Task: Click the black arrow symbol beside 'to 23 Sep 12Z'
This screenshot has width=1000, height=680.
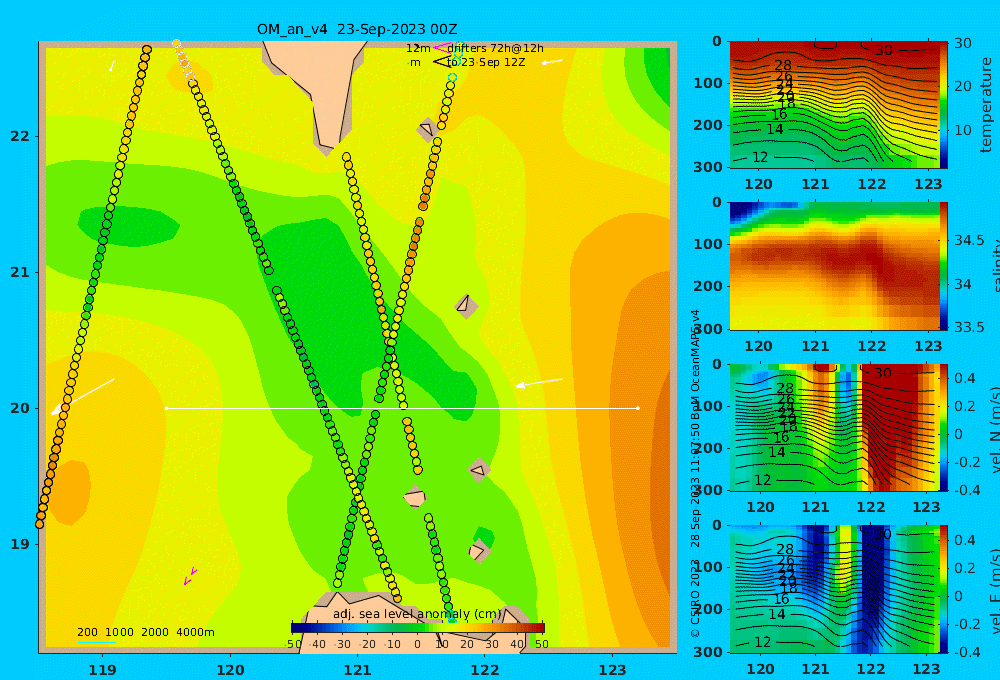Action: click(441, 62)
